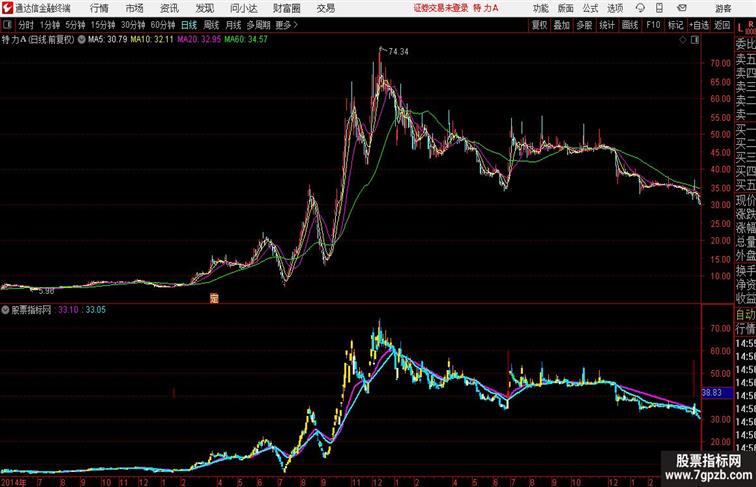Open the 财富圈 menu

pyautogui.click(x=286, y=8)
